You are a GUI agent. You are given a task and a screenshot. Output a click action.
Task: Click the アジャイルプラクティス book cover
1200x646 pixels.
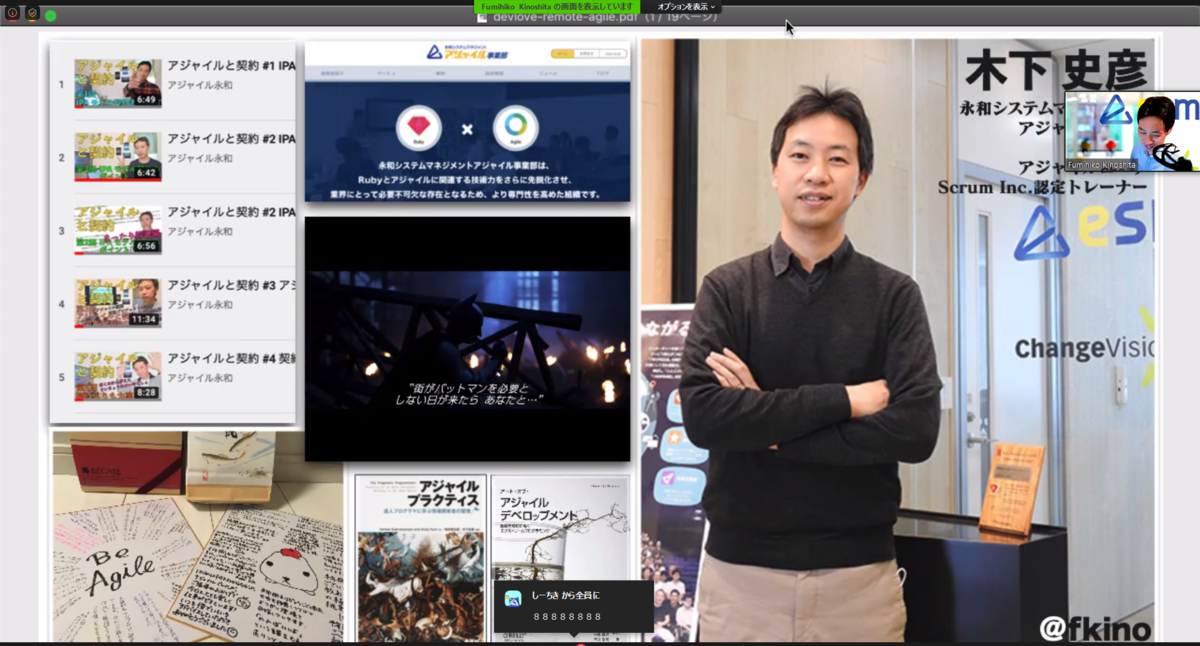click(420, 558)
